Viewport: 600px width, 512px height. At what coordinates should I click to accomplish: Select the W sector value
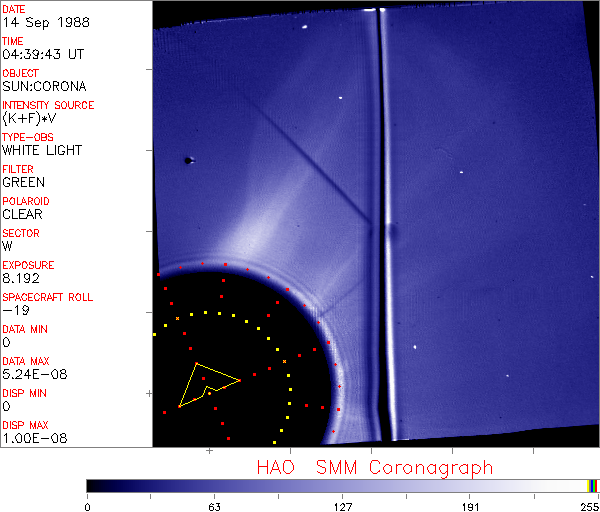pos(7,246)
